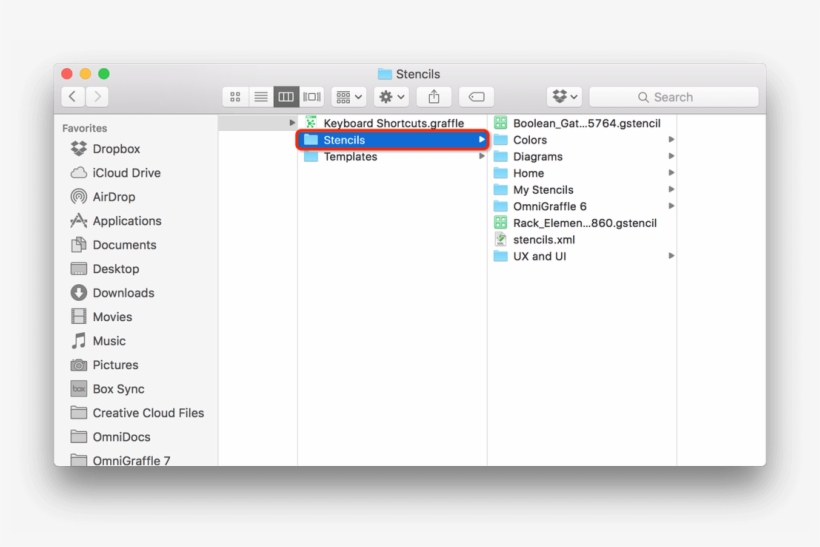Open Music in the sidebar
The image size is (820, 547).
pyautogui.click(x=98, y=341)
